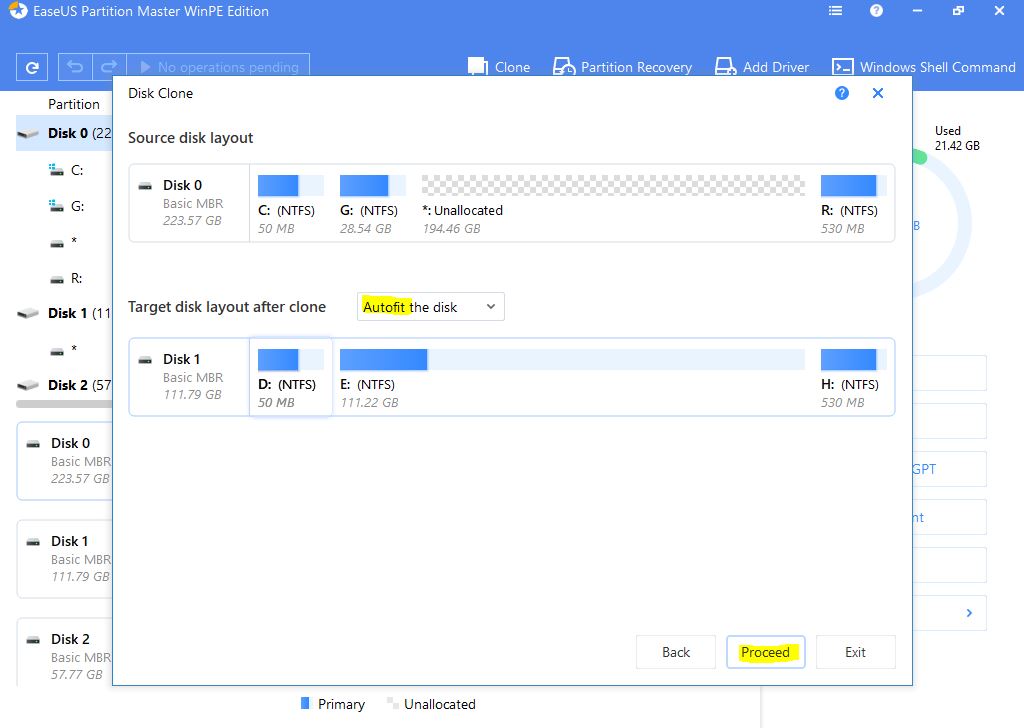Screen dimensions: 1024x728
Task: Click the Undo arrow icon
Action: [75, 67]
